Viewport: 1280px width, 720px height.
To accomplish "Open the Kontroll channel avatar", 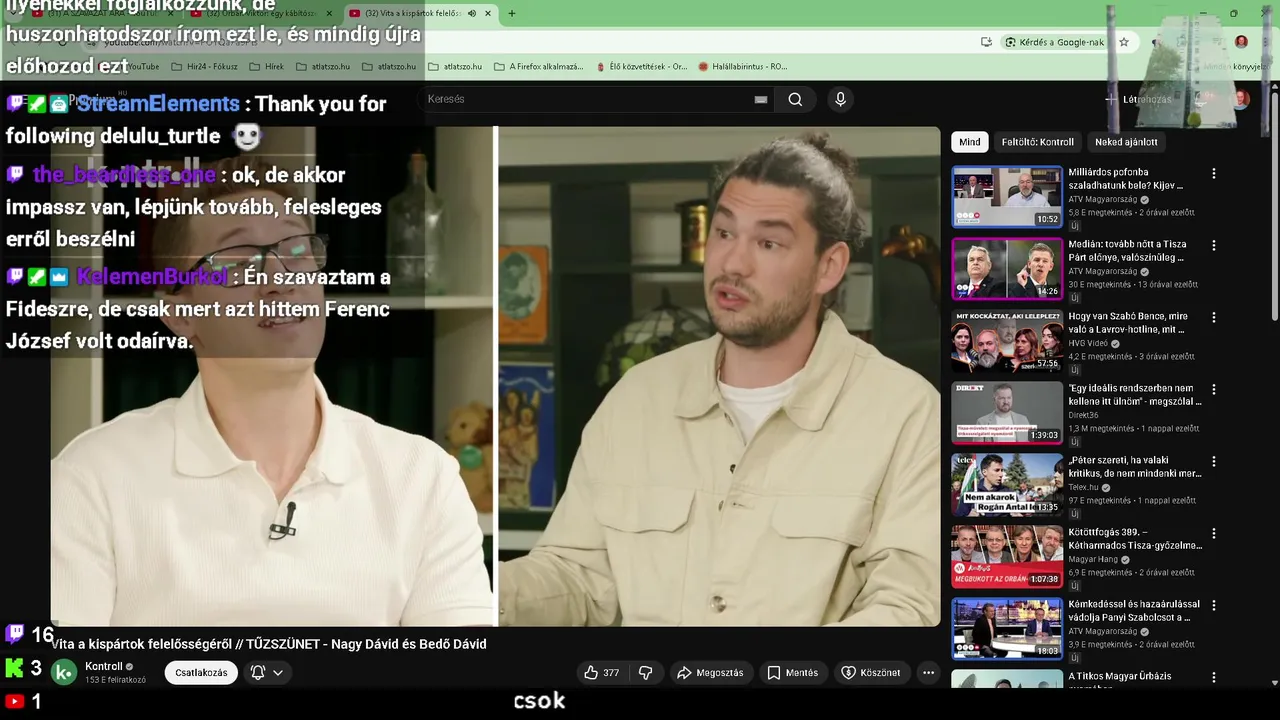I will pyautogui.click(x=64, y=673).
